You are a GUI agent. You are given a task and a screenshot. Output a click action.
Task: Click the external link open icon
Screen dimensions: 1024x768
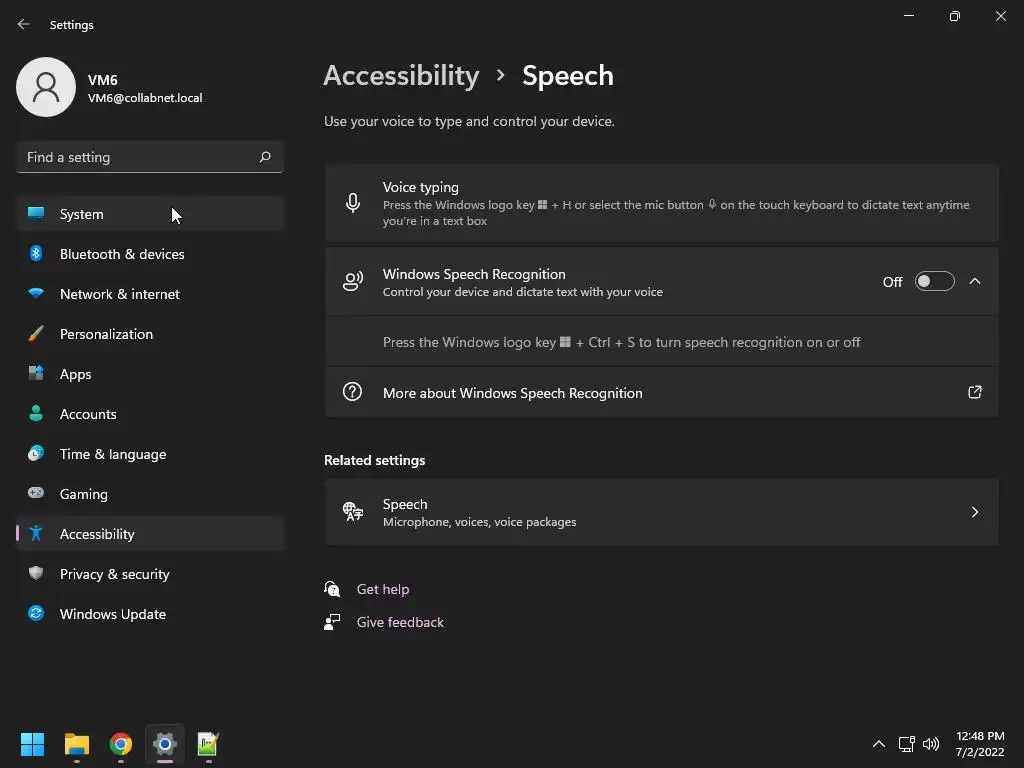pyautogui.click(x=974, y=392)
